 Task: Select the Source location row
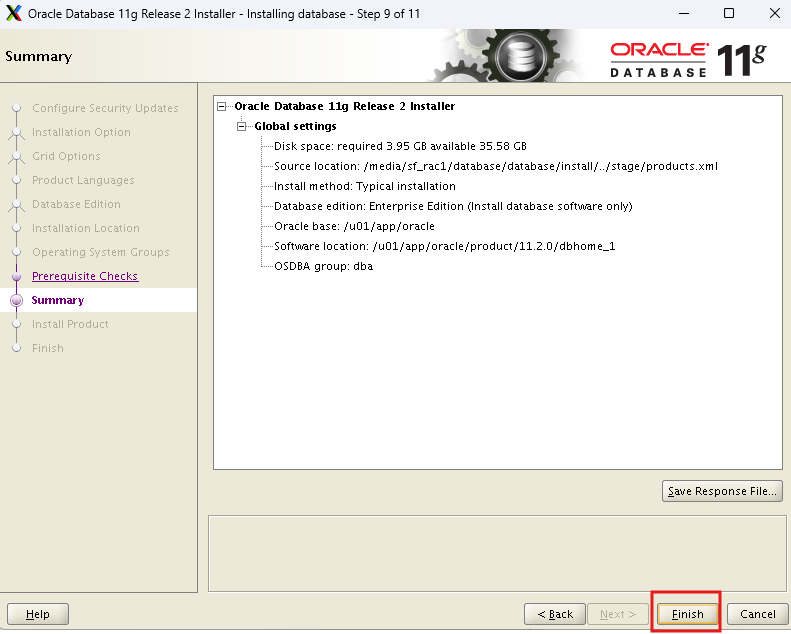coord(495,166)
